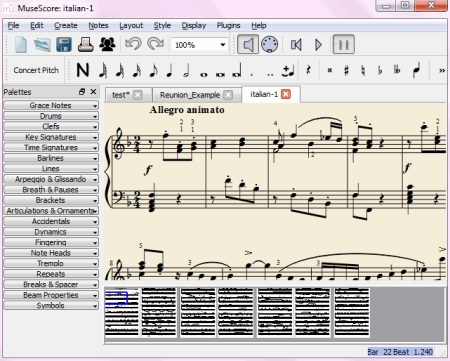Apply a double sharp accidental

[330, 70]
